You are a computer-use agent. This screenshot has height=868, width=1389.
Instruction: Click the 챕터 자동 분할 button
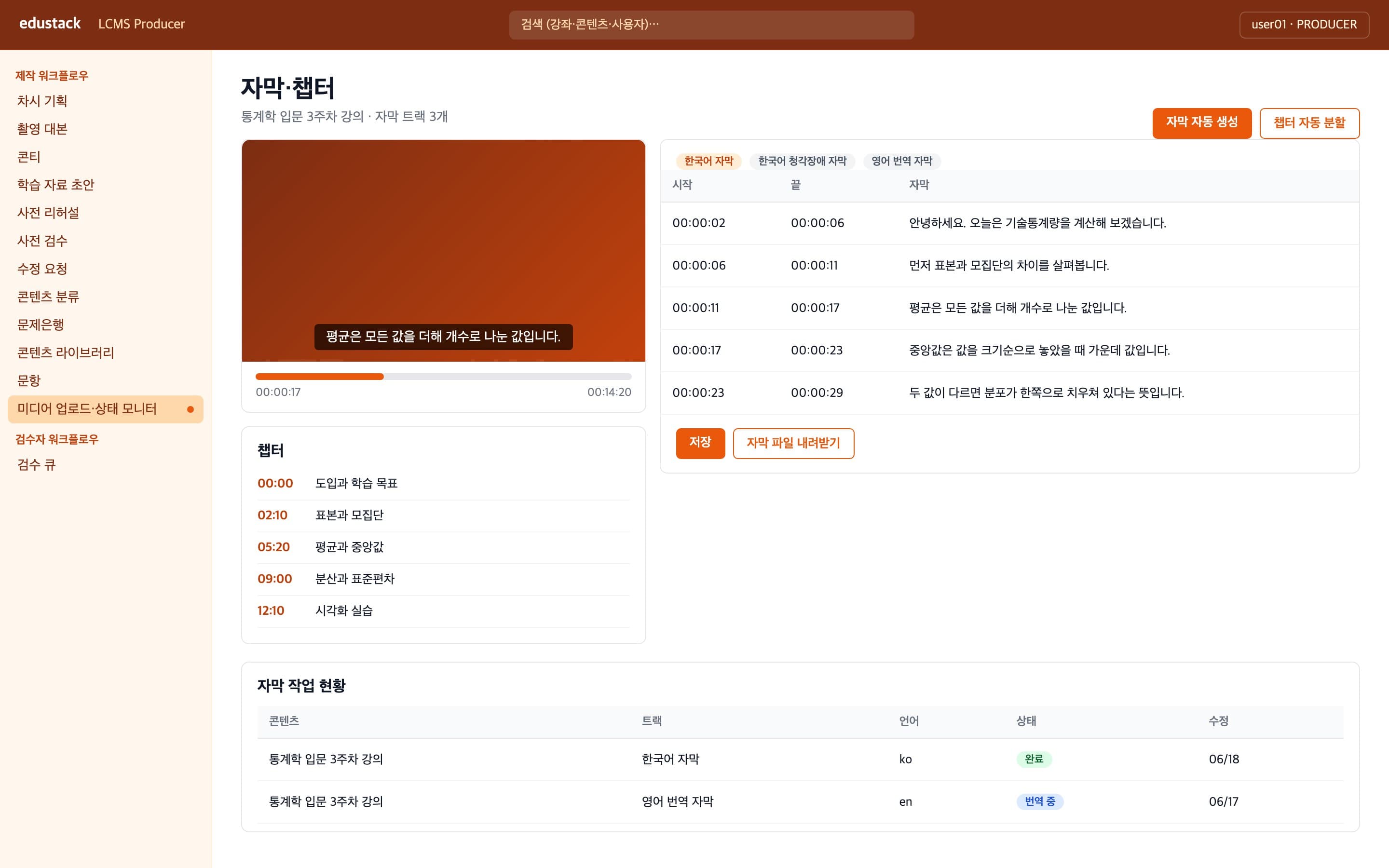[1309, 123]
